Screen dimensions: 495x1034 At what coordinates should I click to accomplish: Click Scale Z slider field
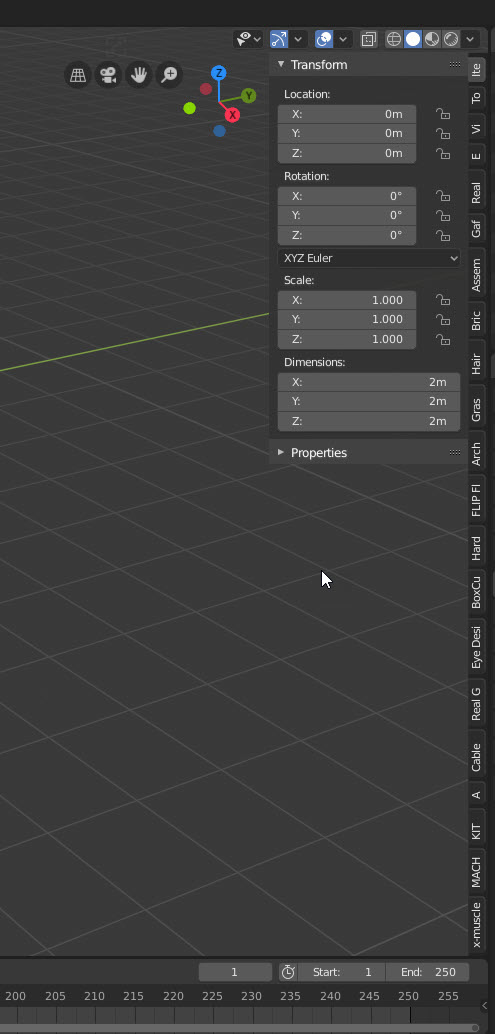[347, 339]
